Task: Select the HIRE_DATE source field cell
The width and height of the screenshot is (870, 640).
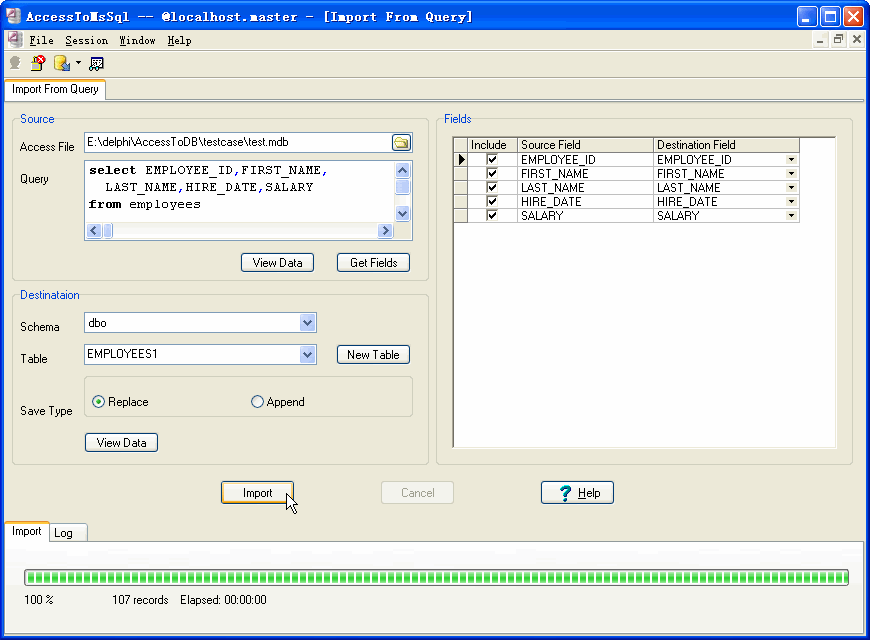Action: (585, 201)
